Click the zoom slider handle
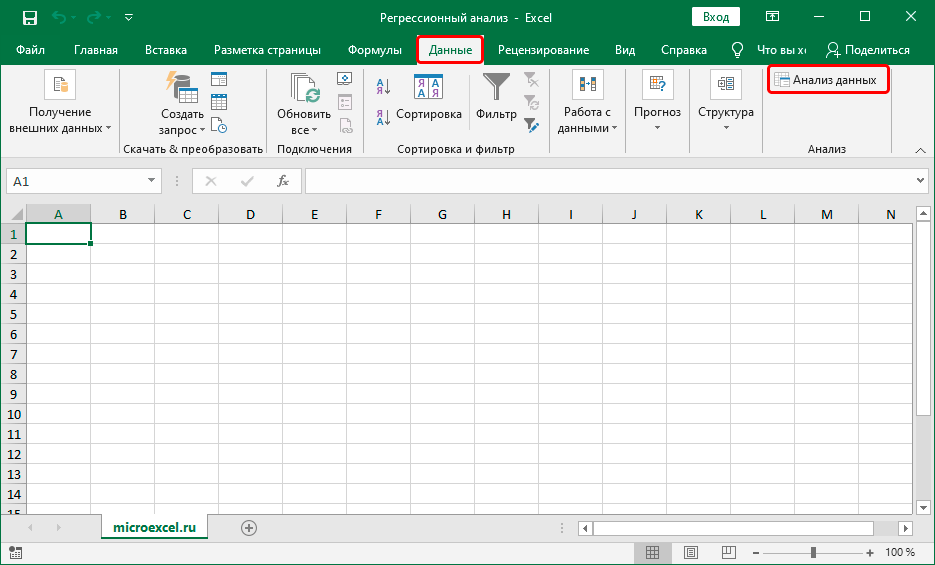This screenshot has width=935, height=565. (x=813, y=552)
